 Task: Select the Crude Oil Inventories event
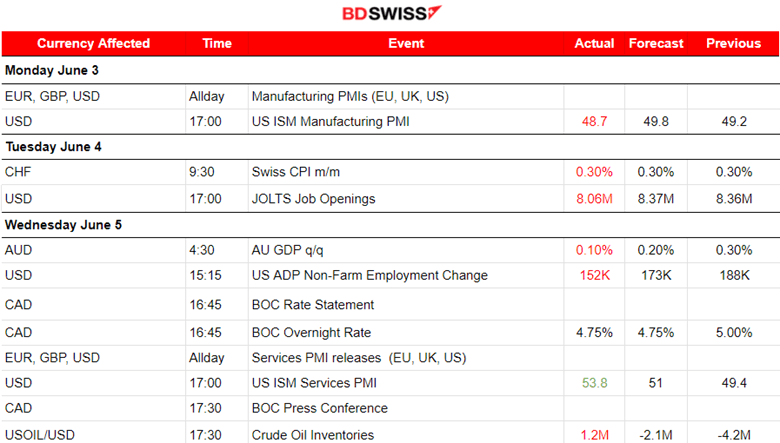[x=313, y=435]
